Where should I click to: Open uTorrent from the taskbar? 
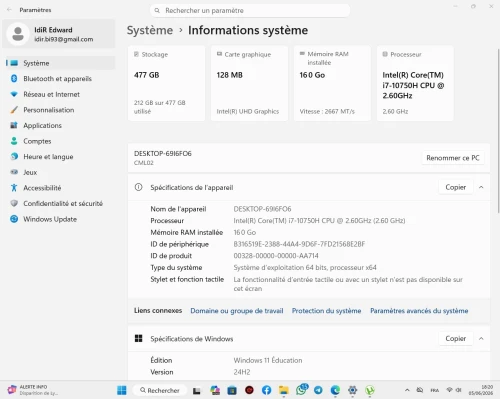370,390
